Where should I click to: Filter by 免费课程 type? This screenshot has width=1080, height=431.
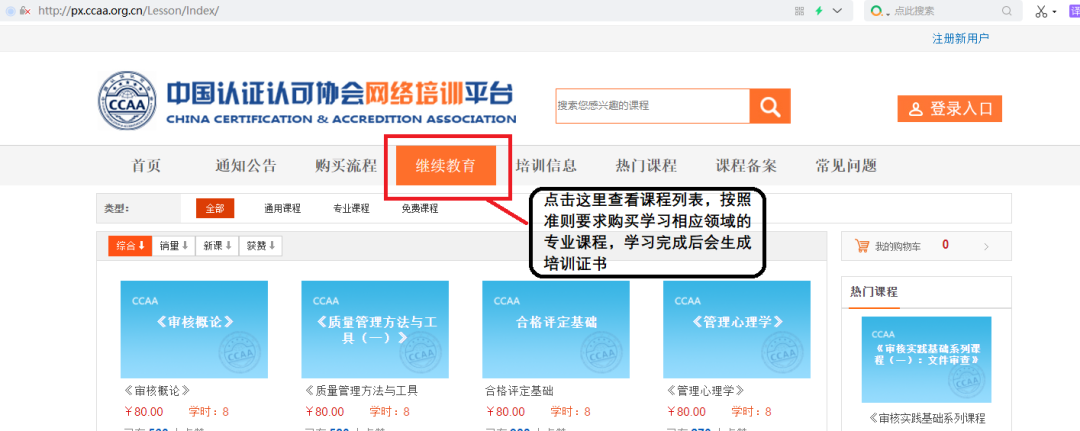[x=419, y=209]
